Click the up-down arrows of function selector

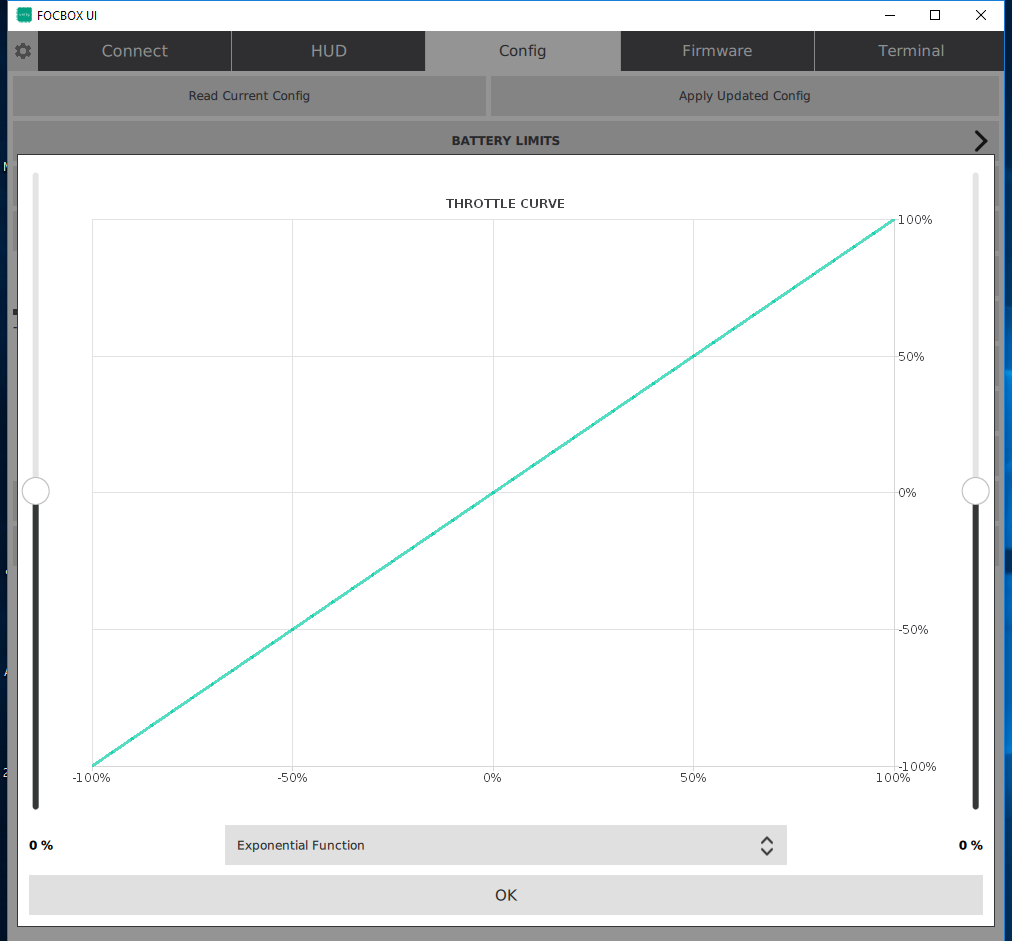coord(766,845)
